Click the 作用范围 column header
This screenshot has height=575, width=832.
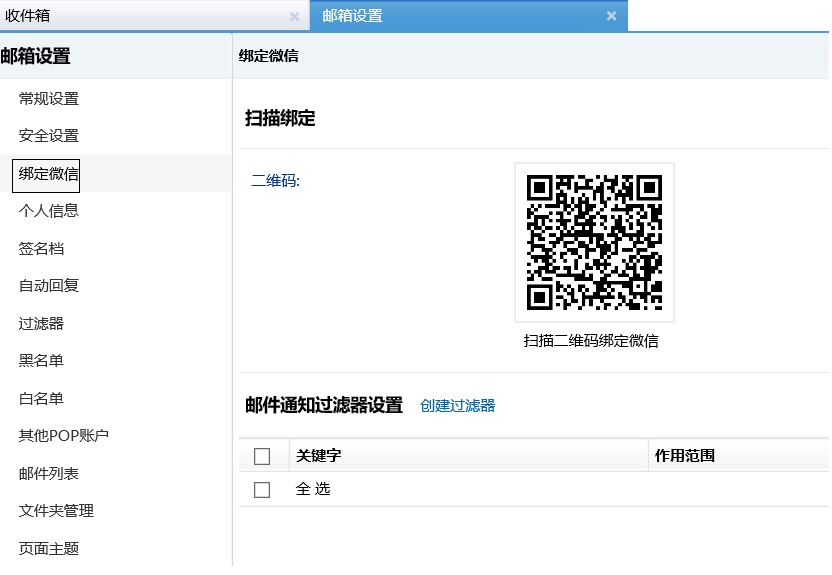coord(684,456)
